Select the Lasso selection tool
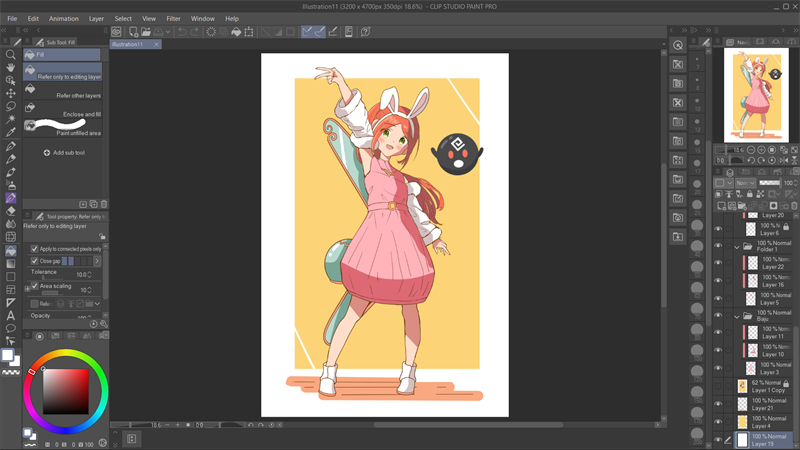Image resolution: width=800 pixels, height=450 pixels. (x=11, y=106)
